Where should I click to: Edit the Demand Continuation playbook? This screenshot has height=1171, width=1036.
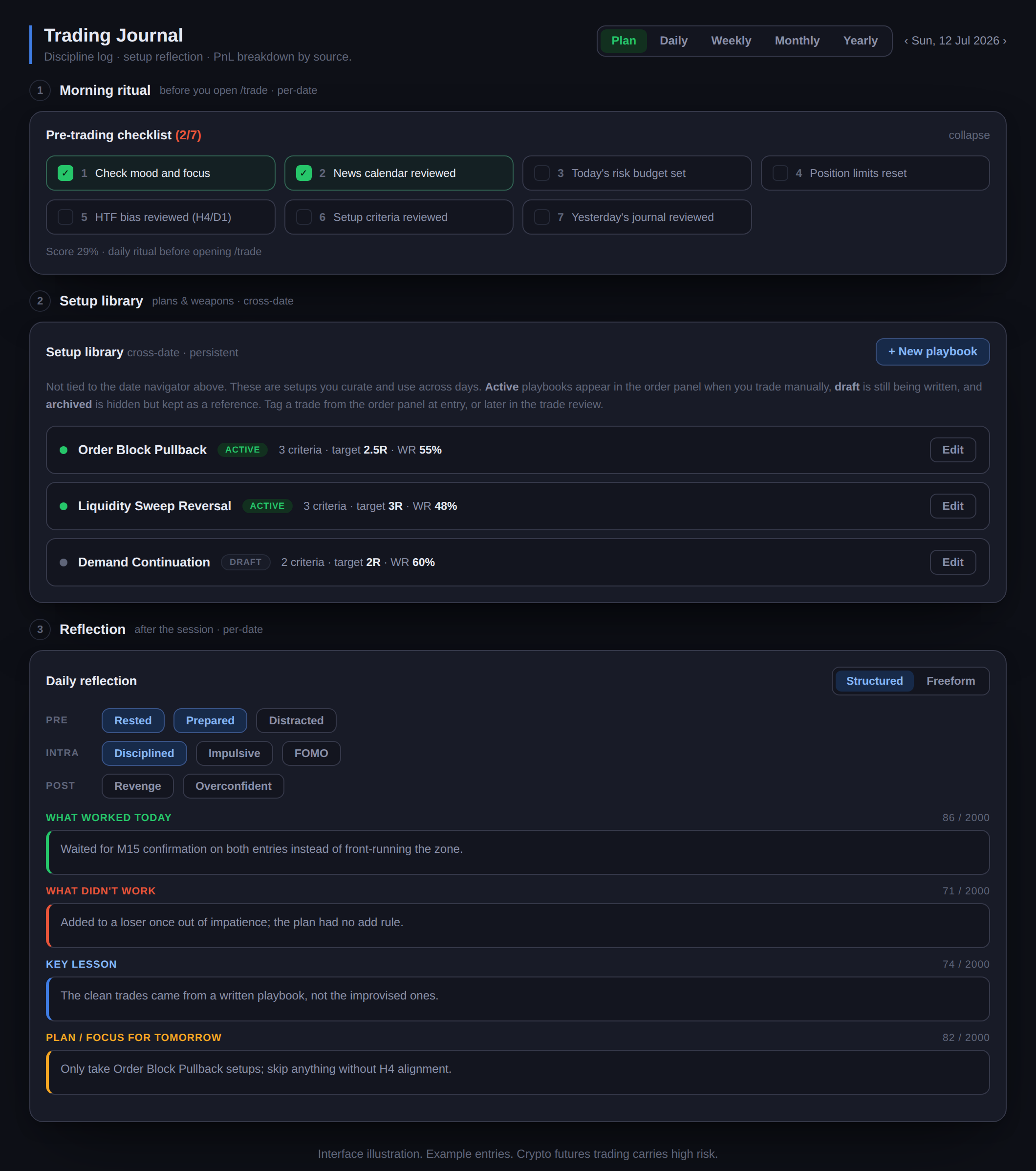(952, 562)
